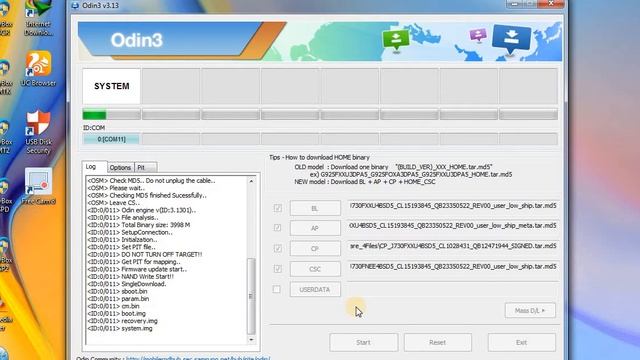Open the USB Disk Security desktop icon
Screen dimensions: 640x360
[x=38, y=132]
